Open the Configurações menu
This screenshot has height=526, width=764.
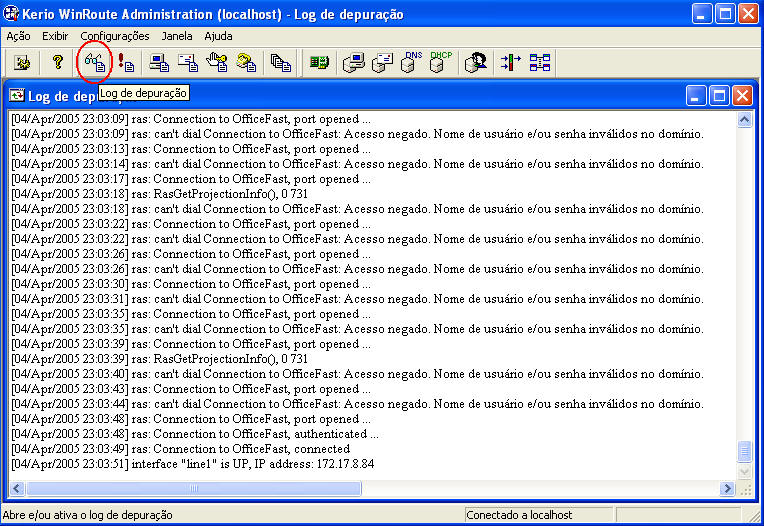(x=114, y=36)
